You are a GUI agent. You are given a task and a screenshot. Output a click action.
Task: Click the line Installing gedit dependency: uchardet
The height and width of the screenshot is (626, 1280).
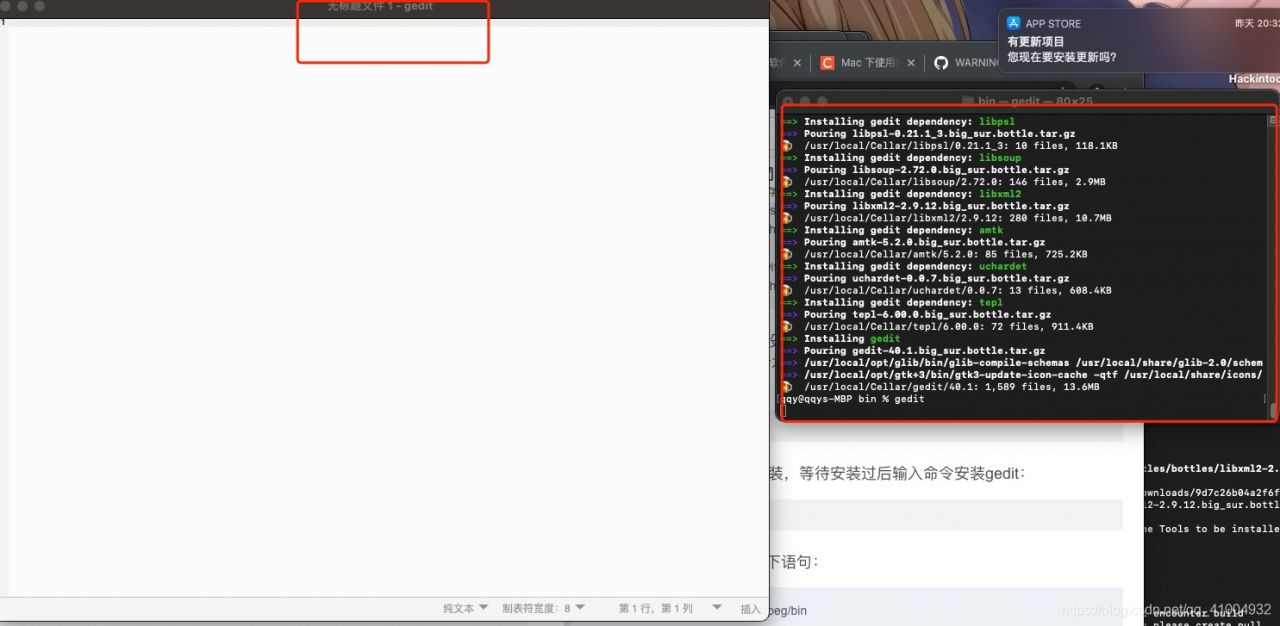pyautogui.click(x=905, y=266)
